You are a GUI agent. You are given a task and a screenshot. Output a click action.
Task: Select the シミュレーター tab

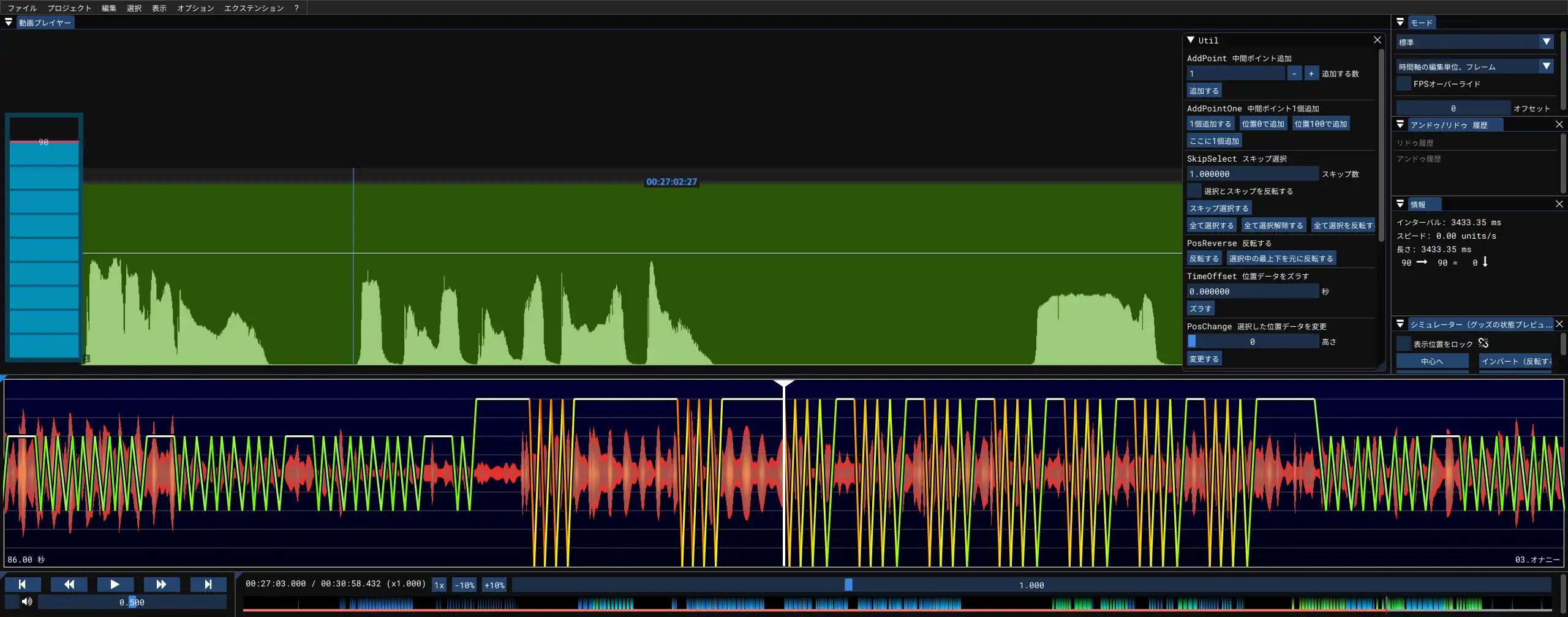pos(1481,324)
